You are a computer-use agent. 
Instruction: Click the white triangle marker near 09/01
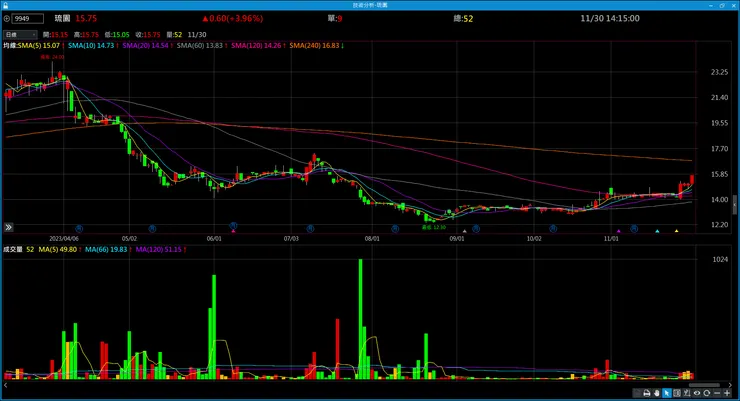point(464,231)
